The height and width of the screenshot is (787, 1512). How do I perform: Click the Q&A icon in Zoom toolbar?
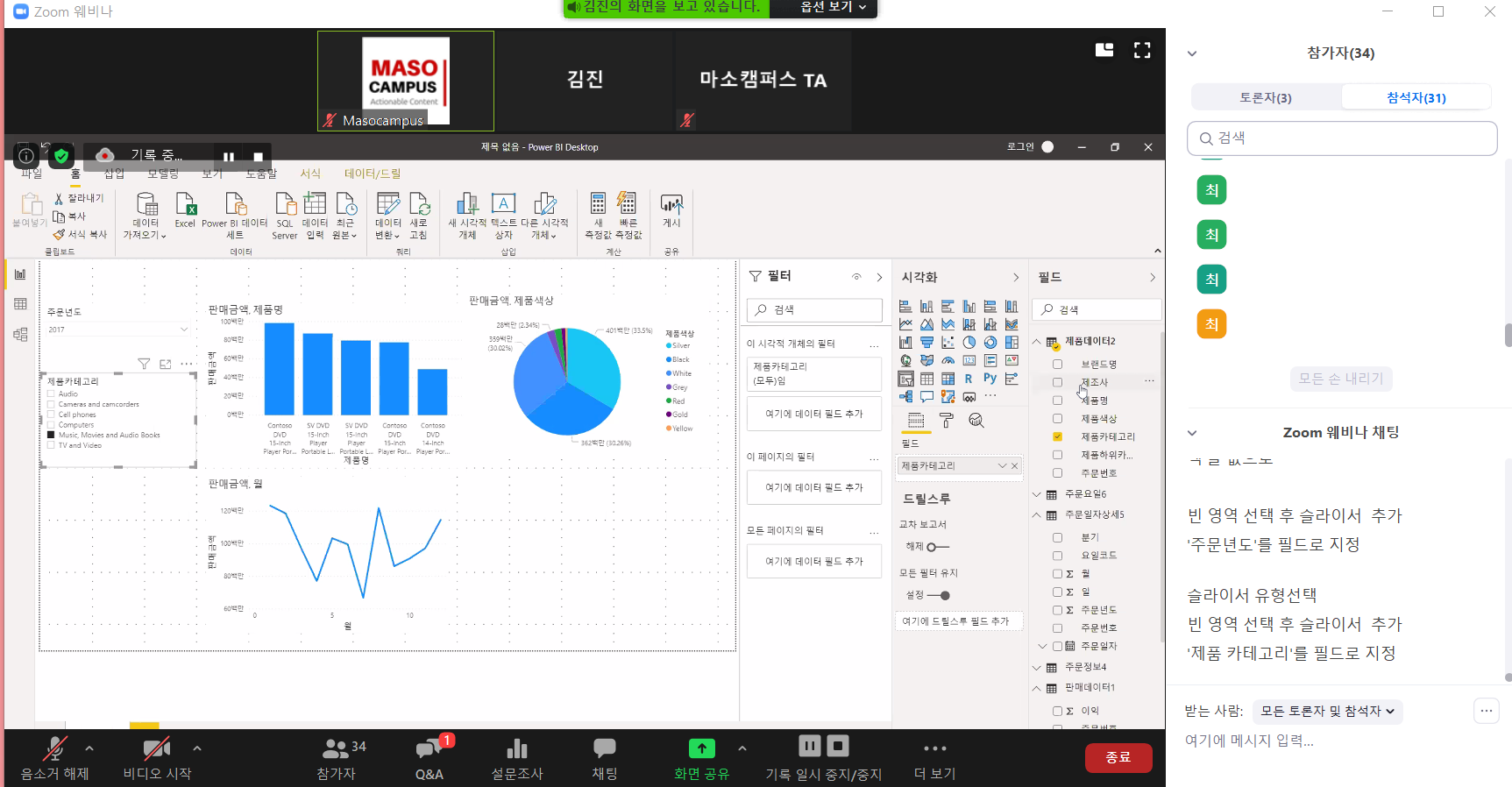tap(429, 749)
